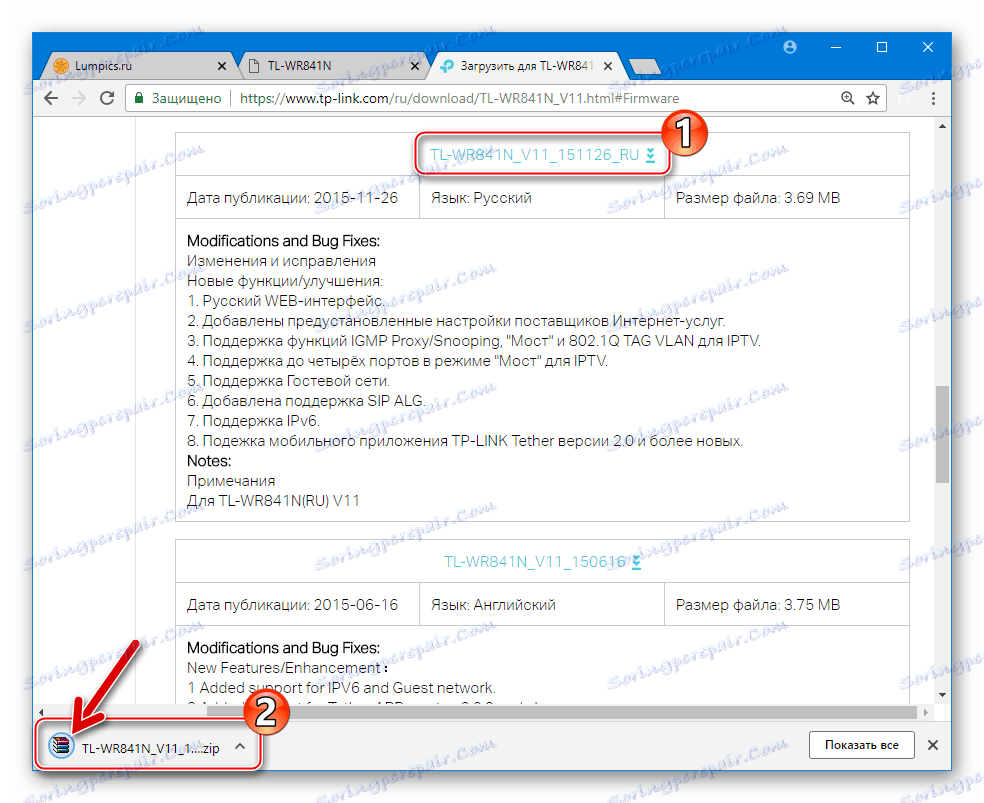Go forward to the next page
Screen dimensions: 984x803
78,98
